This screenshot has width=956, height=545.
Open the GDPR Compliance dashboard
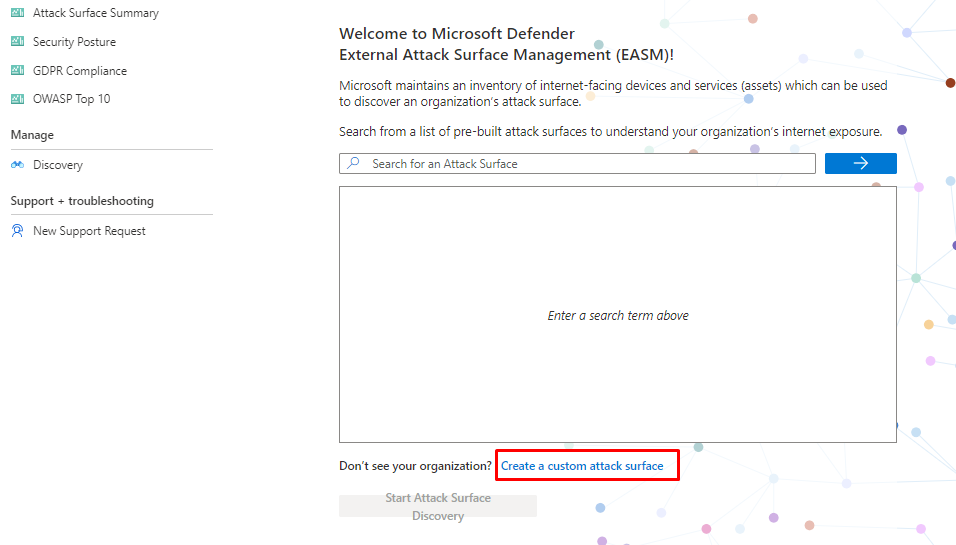tap(79, 71)
